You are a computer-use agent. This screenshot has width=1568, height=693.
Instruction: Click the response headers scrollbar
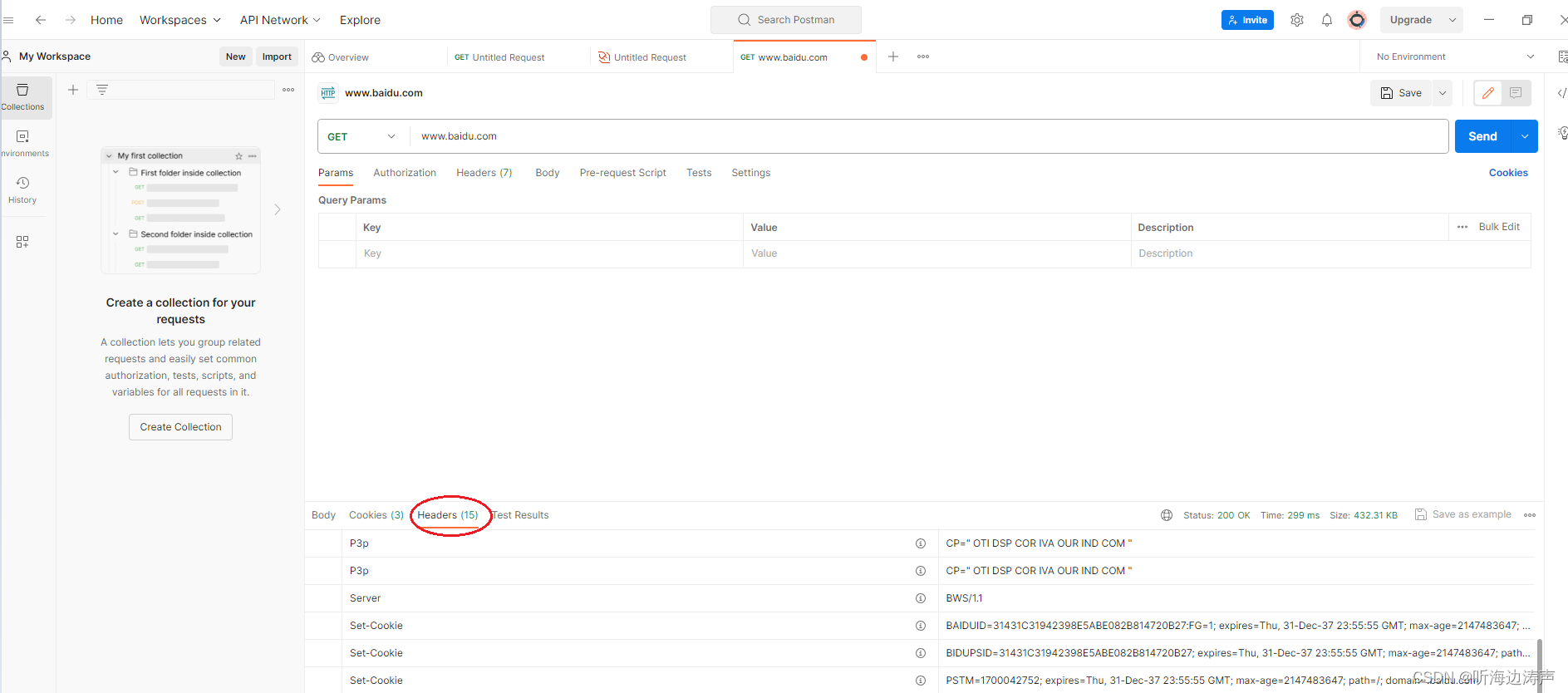click(x=1540, y=665)
